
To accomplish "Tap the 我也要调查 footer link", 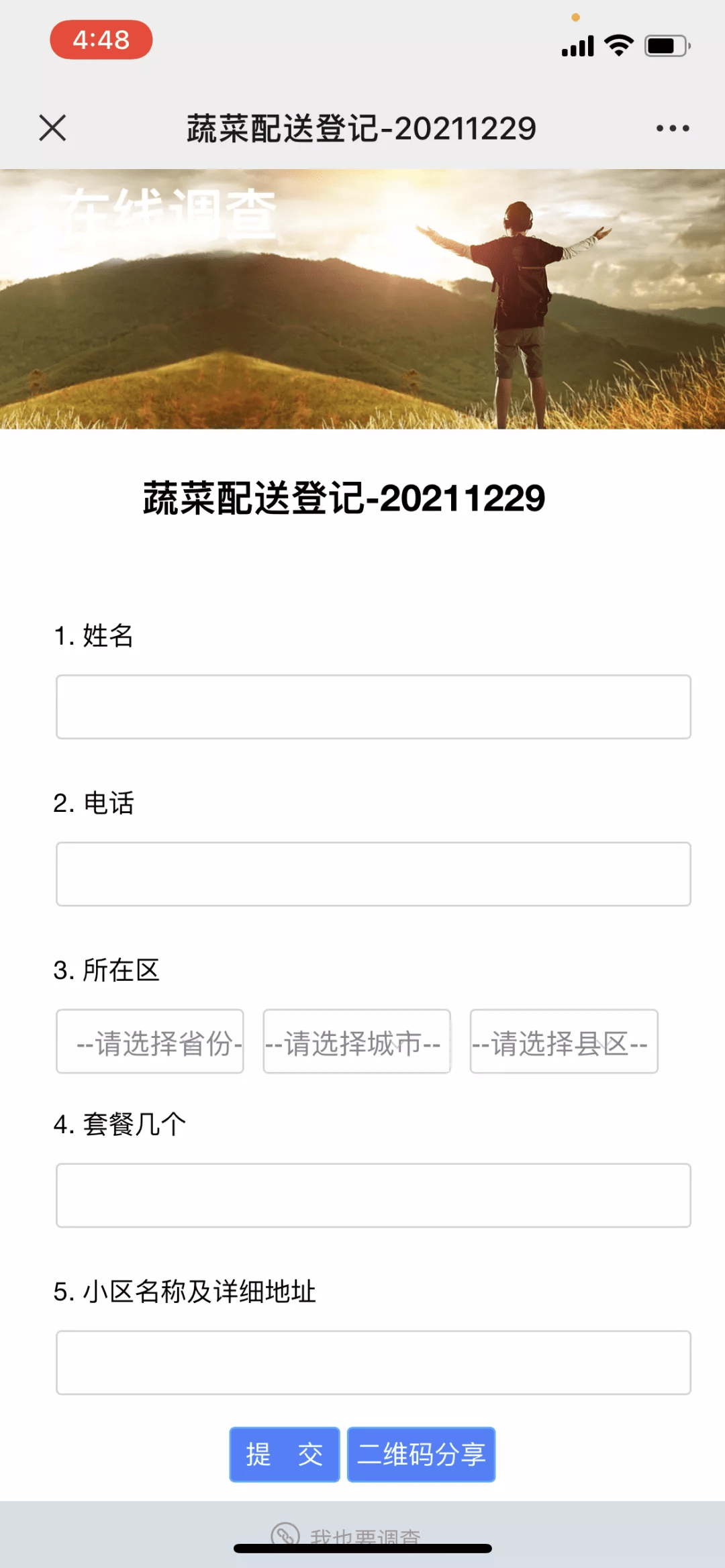I will click(365, 1535).
